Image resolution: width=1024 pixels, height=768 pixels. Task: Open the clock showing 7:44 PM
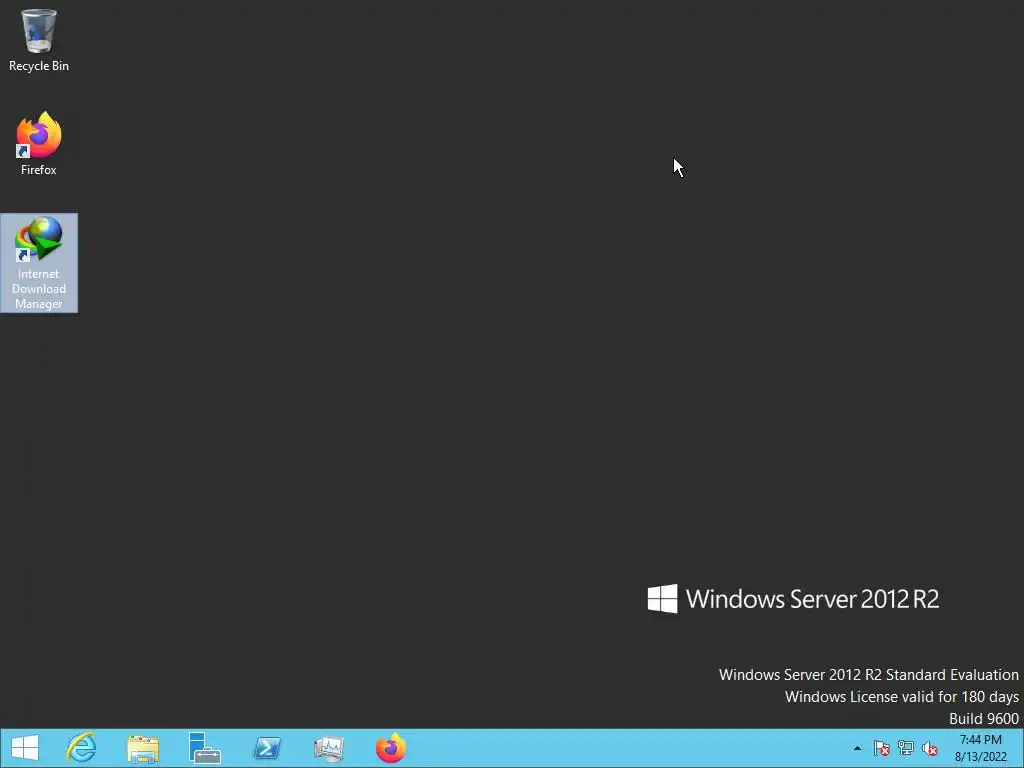980,748
